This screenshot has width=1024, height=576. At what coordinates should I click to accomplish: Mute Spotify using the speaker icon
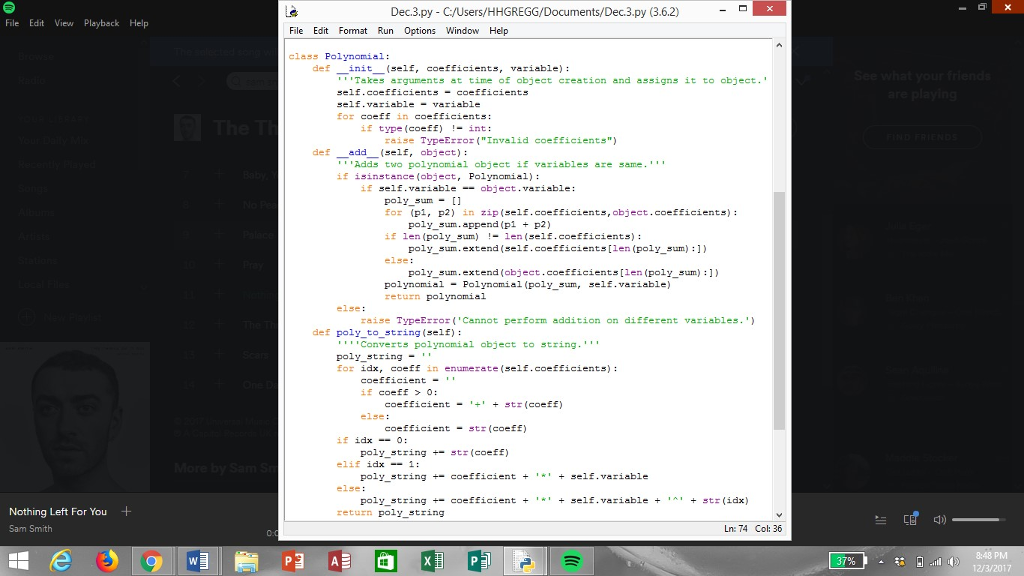pos(938,519)
